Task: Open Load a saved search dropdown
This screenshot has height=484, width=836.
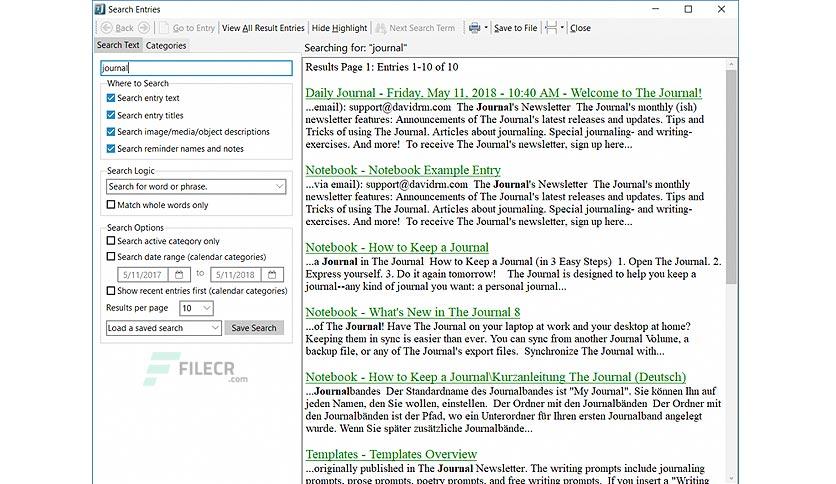Action: pos(164,328)
